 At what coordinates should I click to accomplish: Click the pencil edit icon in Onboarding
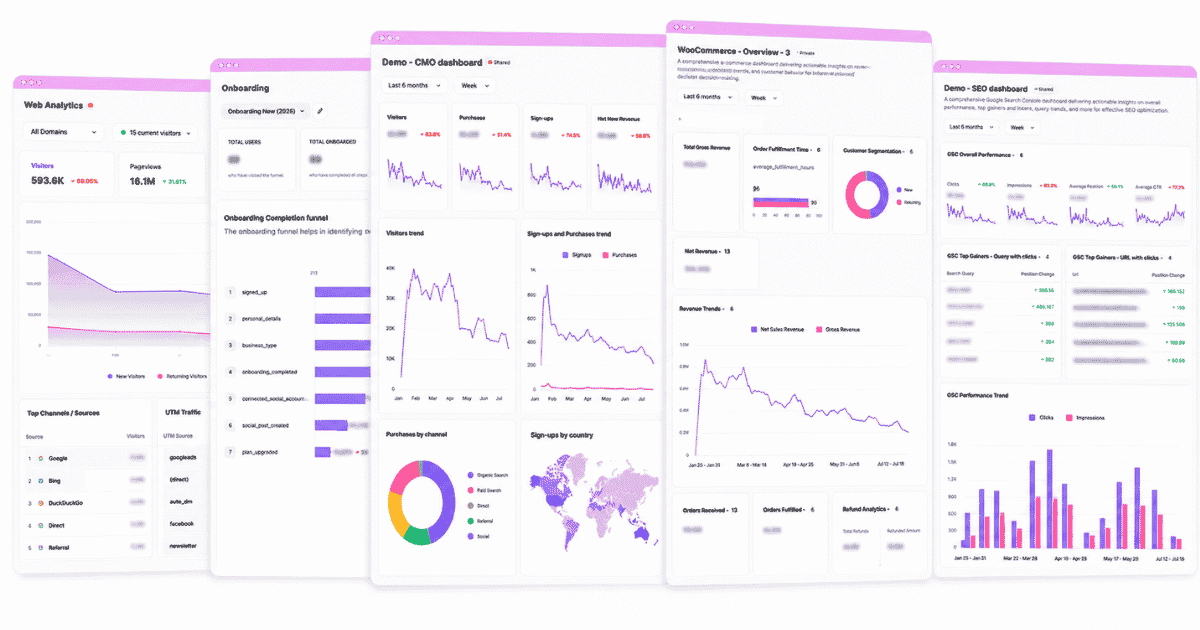[320, 110]
